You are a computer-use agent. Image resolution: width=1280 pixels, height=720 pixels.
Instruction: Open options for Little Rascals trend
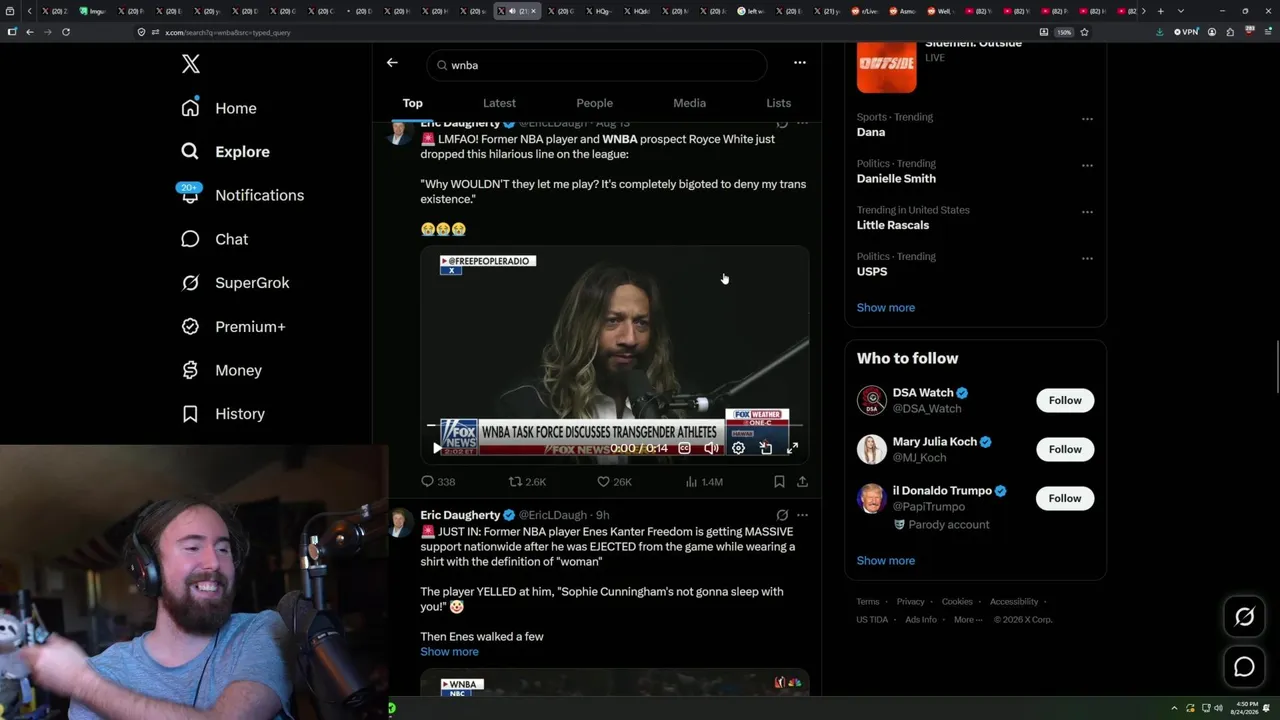coord(1087,212)
